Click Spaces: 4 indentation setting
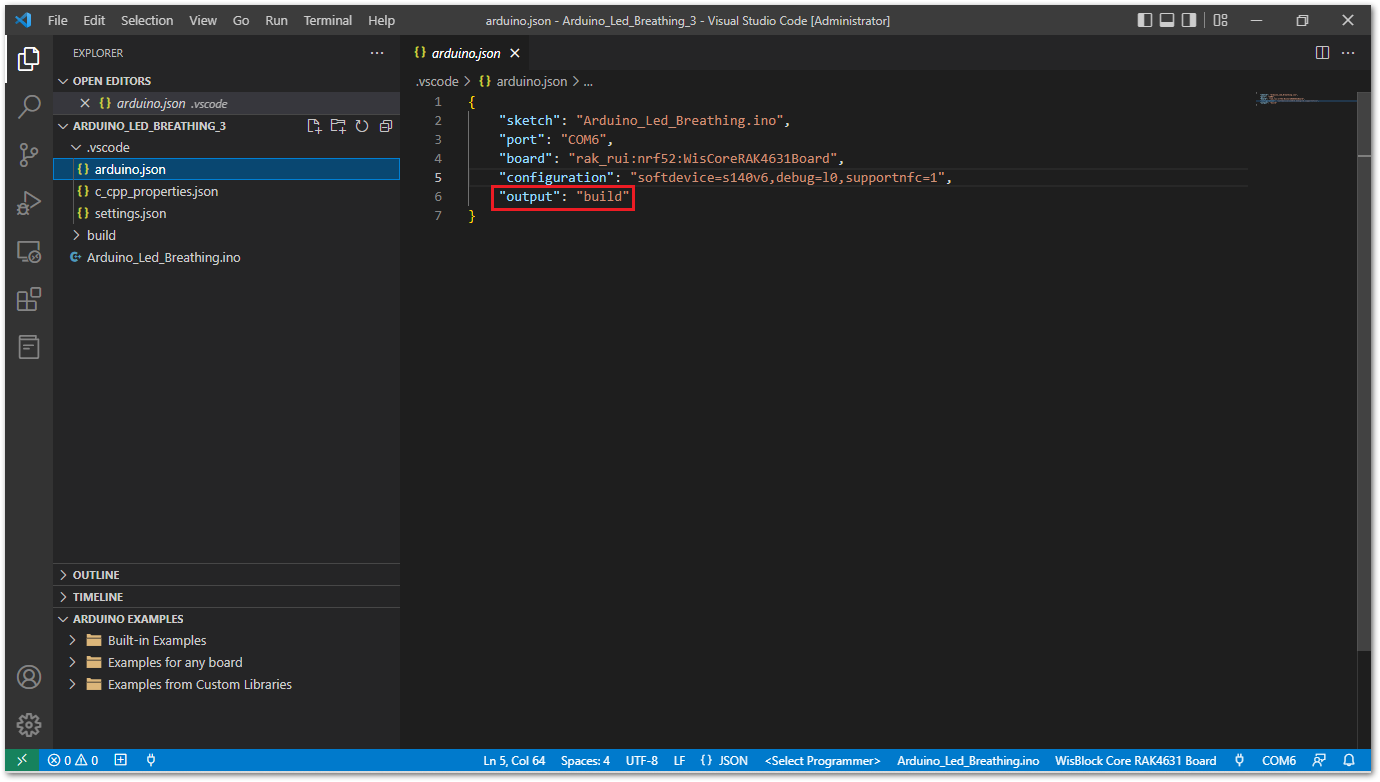The image size is (1380, 782). 585,760
